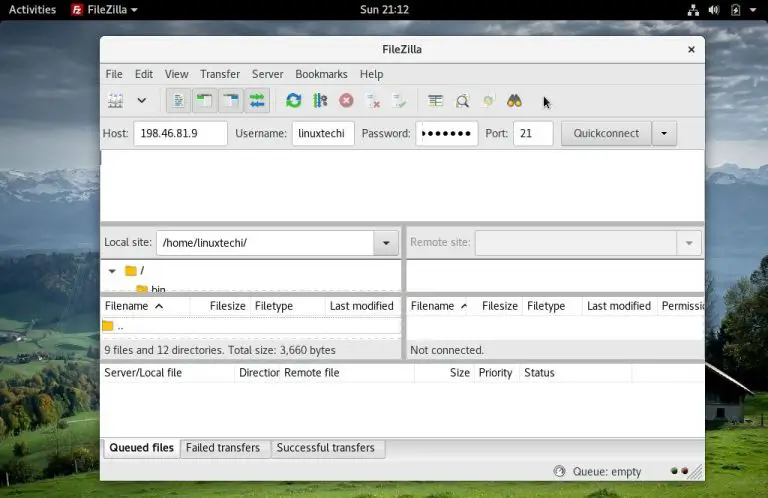Open the FileZilla application menu in top bar
This screenshot has height=498, width=768.
click(104, 9)
